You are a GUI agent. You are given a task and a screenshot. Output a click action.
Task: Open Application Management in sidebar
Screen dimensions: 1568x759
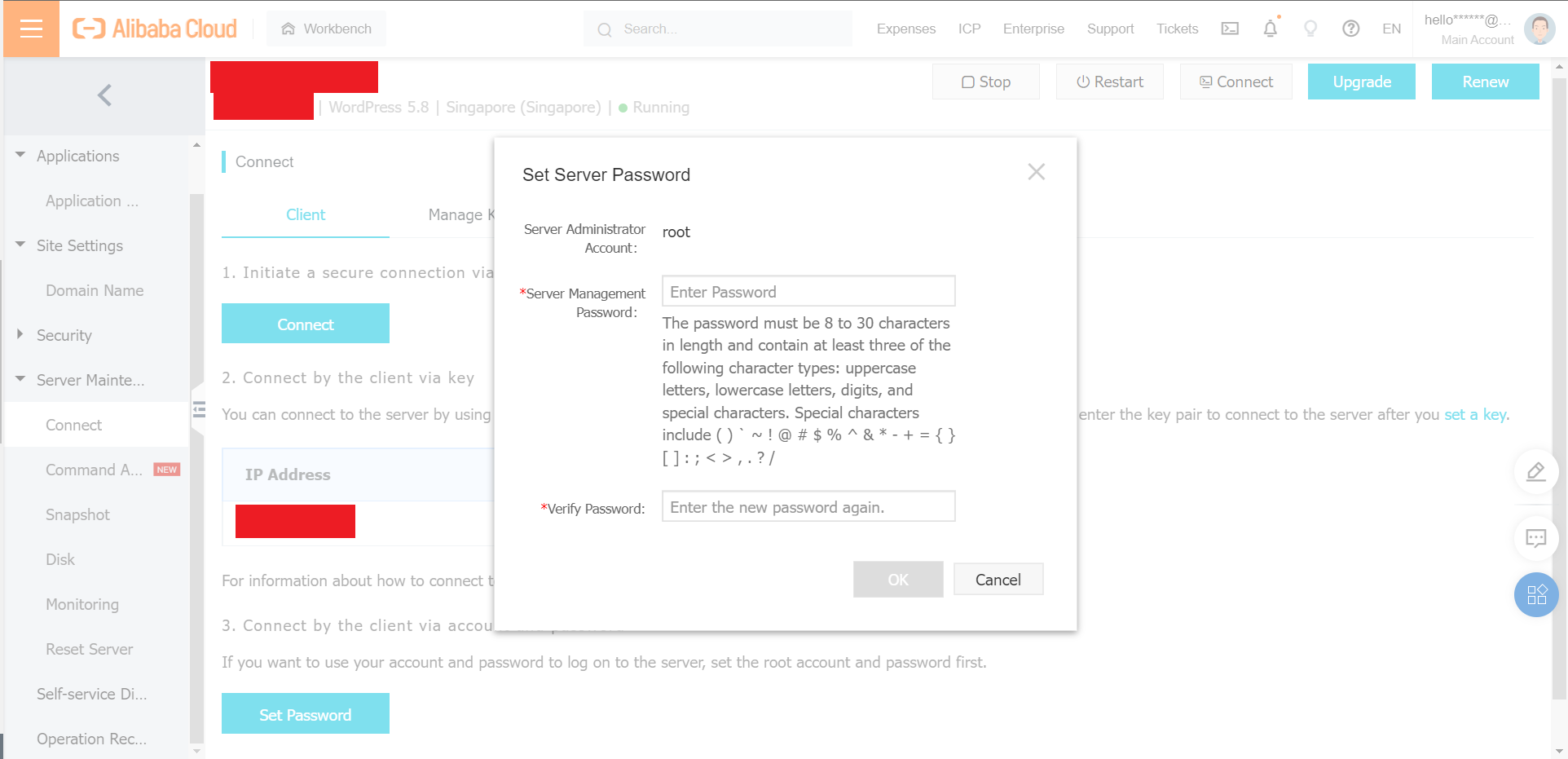tap(92, 201)
